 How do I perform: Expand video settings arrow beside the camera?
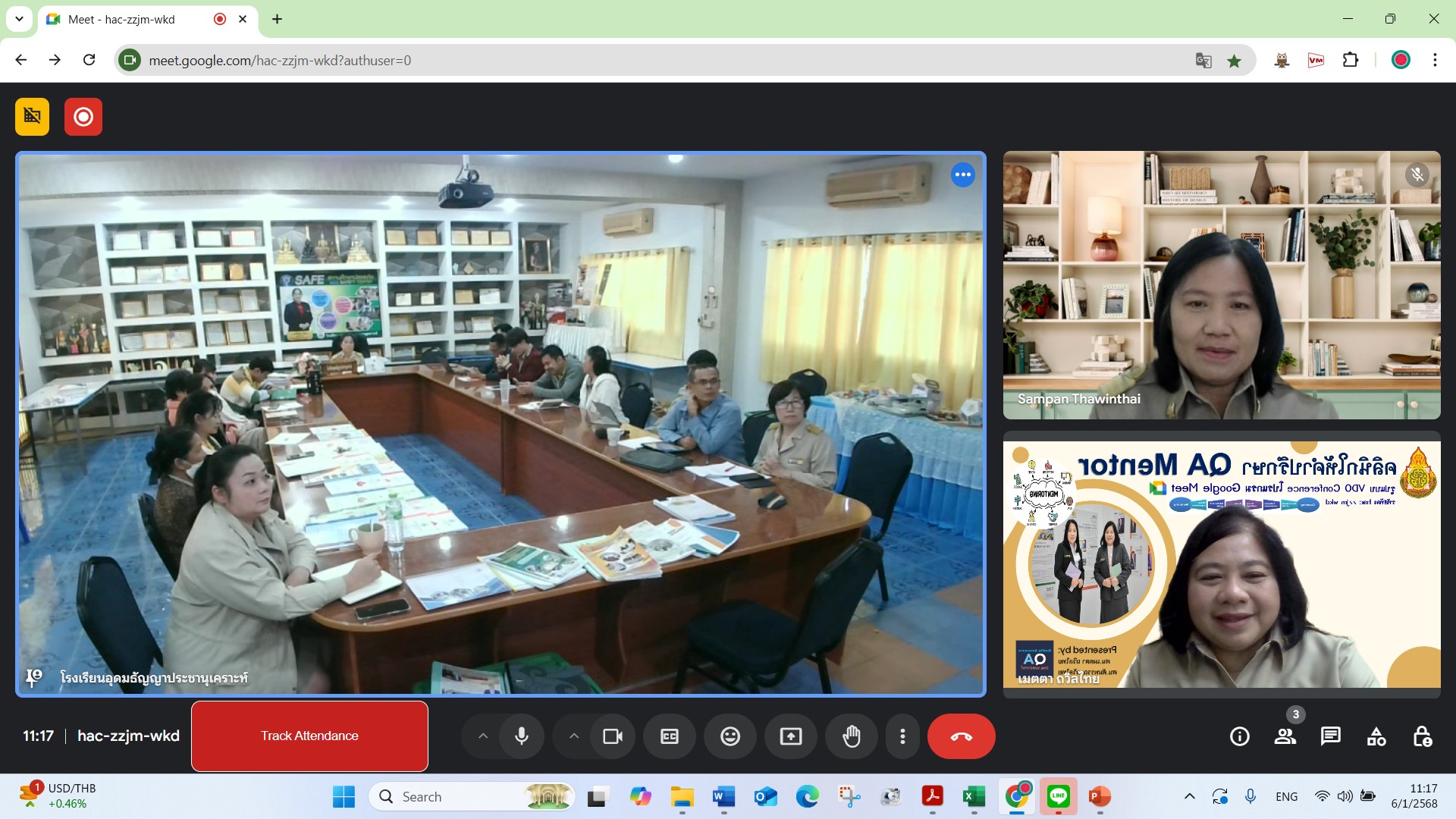(574, 736)
